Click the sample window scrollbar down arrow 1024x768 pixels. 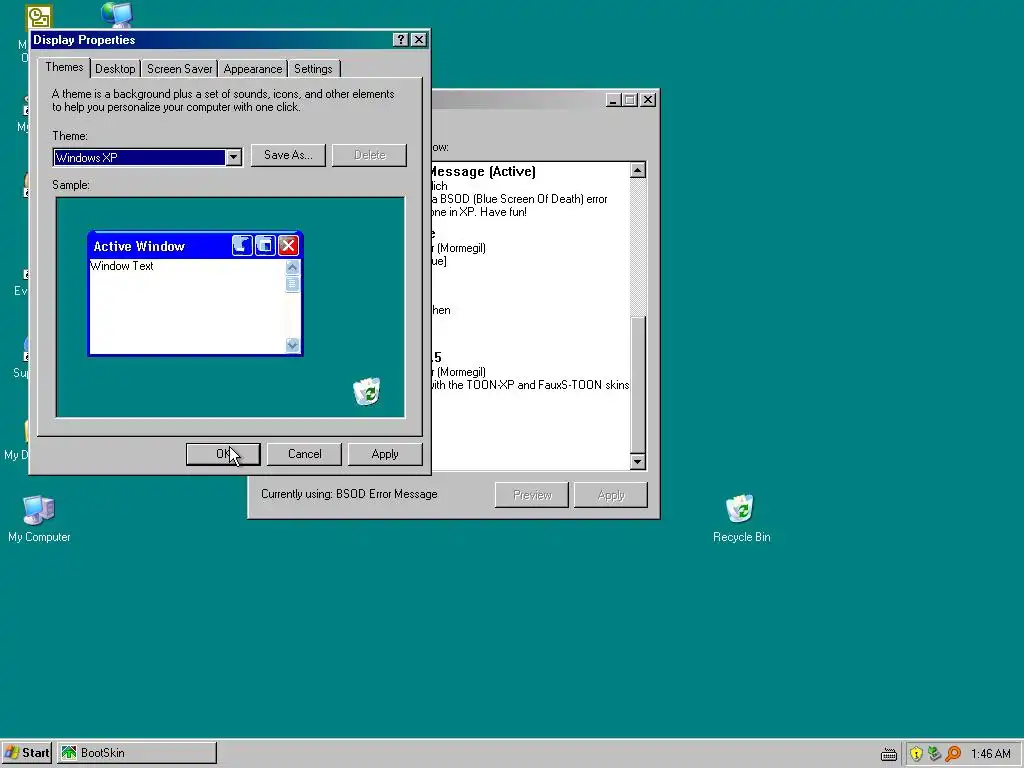tap(293, 345)
